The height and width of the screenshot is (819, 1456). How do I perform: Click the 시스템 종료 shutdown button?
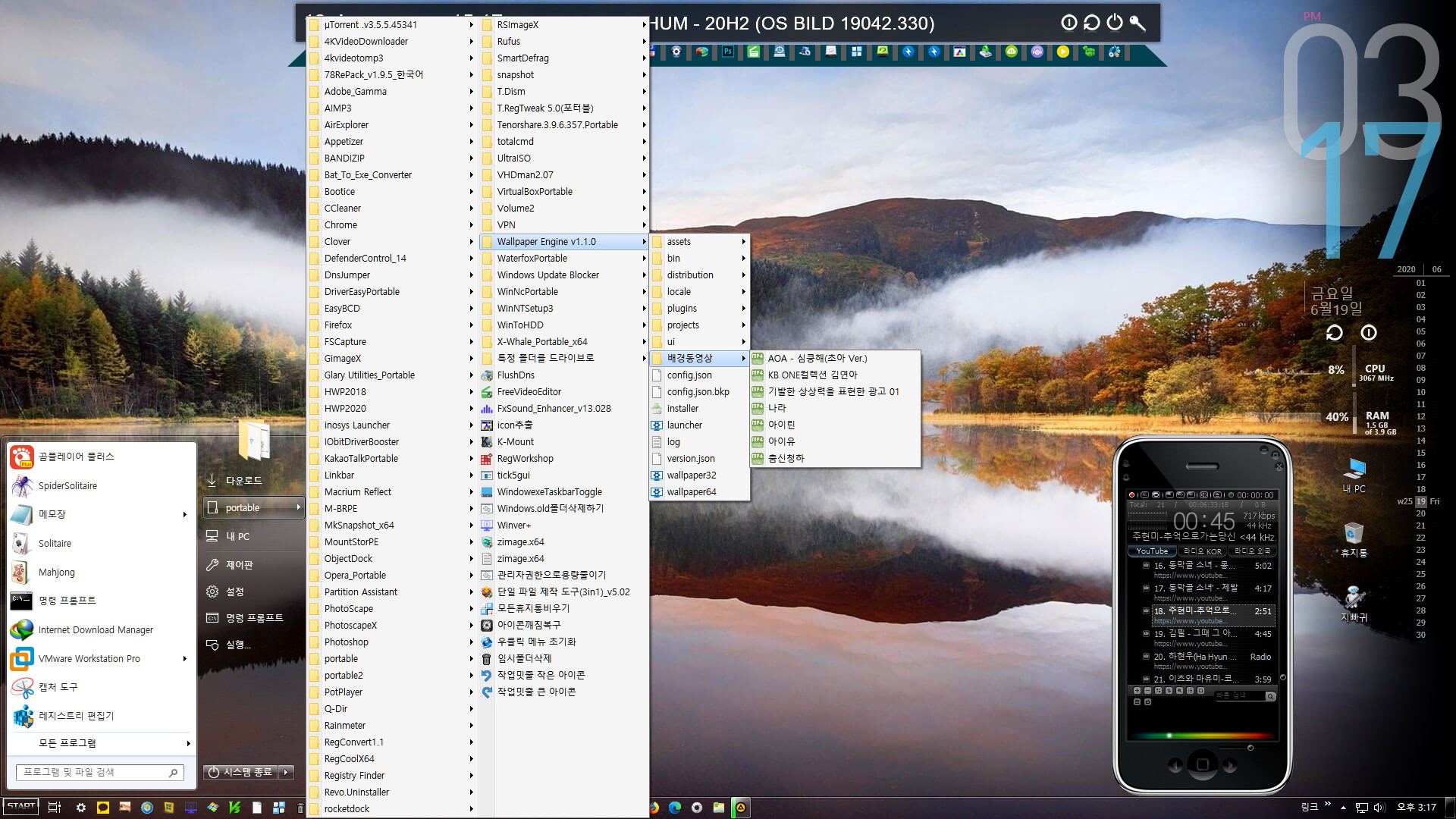(x=240, y=772)
